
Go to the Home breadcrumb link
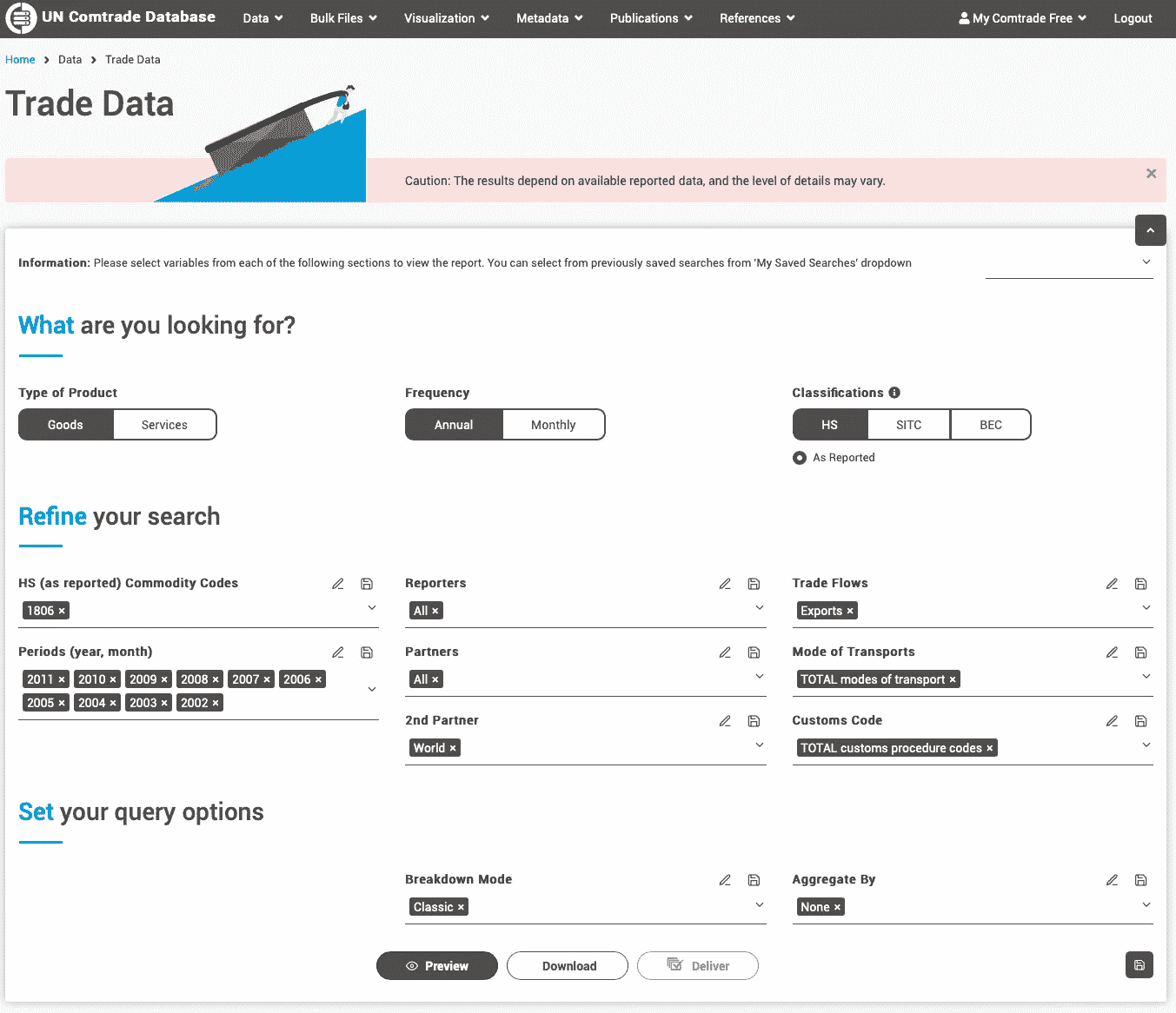20,60
